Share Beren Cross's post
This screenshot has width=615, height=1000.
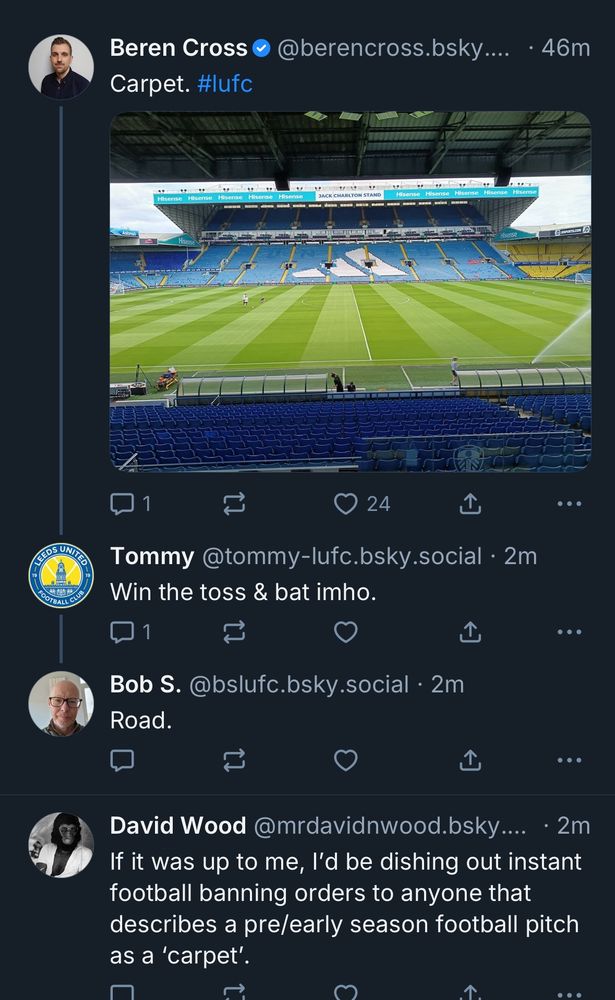pyautogui.click(x=470, y=504)
